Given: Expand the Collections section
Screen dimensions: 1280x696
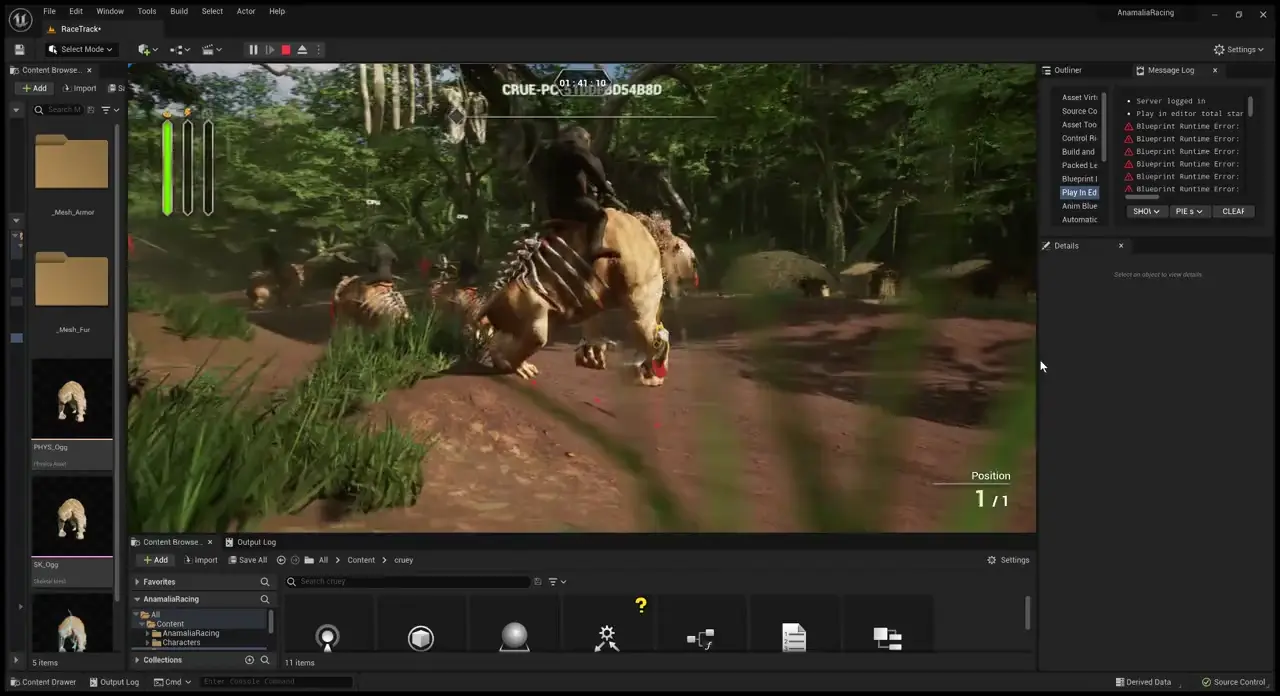Looking at the screenshot, I should pos(137,660).
